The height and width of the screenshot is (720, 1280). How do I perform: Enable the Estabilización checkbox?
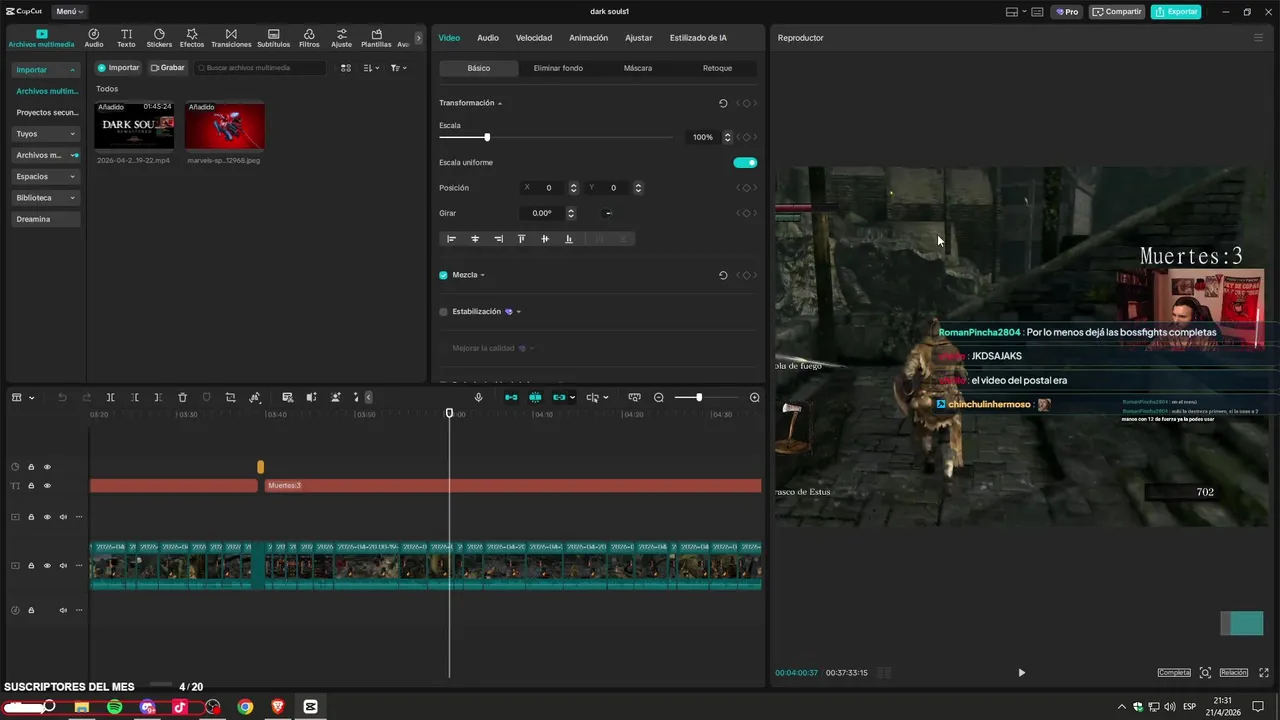443,312
